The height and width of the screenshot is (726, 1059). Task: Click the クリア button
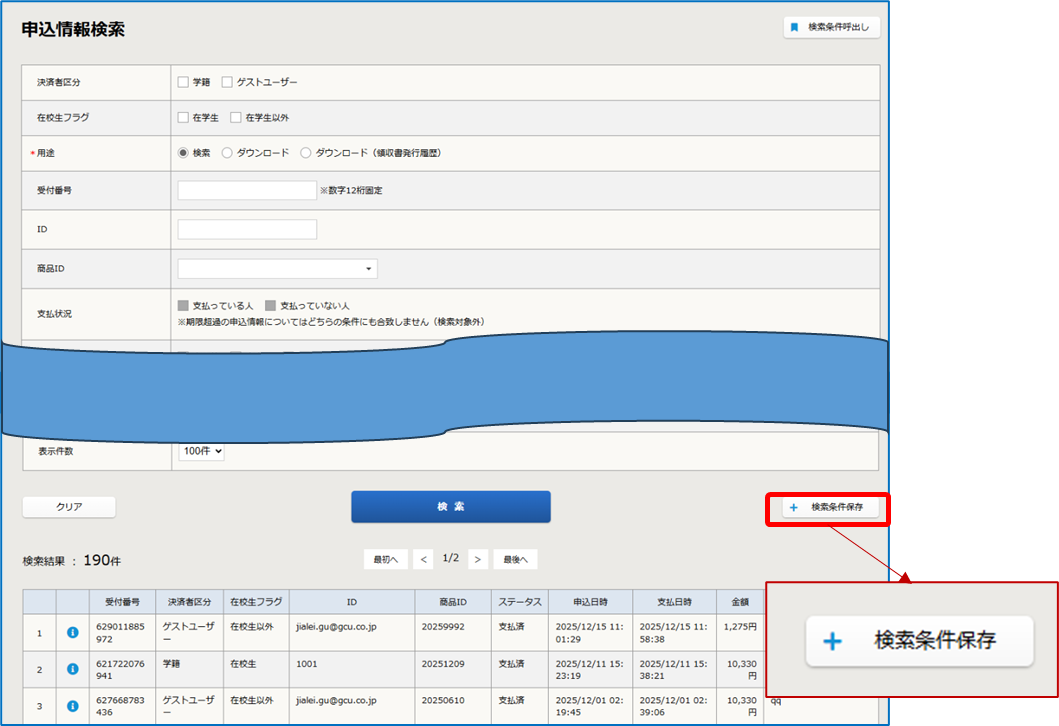pyautogui.click(x=69, y=507)
